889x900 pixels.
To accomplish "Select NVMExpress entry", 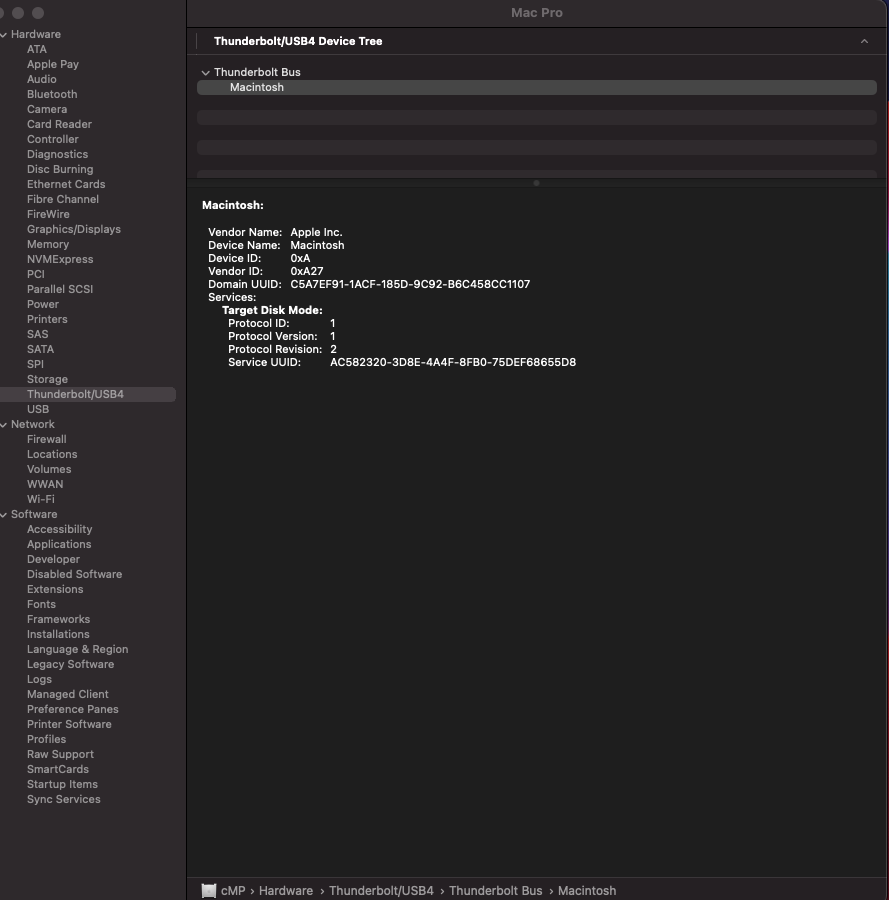I will (x=60, y=259).
